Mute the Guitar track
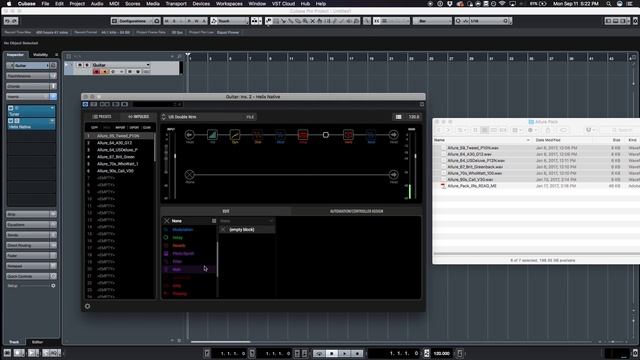The image size is (640, 360). click(80, 65)
